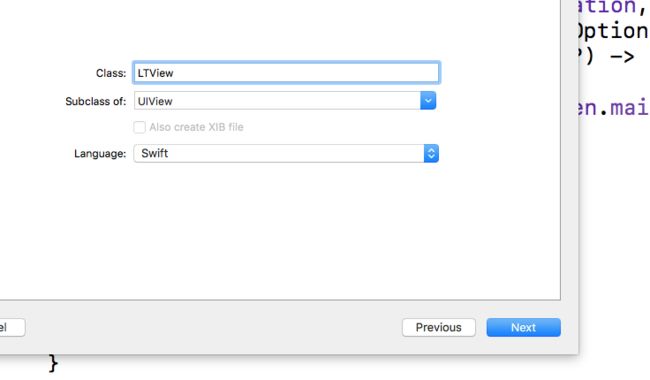Click the Language popup up-down arrows
This screenshot has width=650, height=380.
(x=431, y=153)
